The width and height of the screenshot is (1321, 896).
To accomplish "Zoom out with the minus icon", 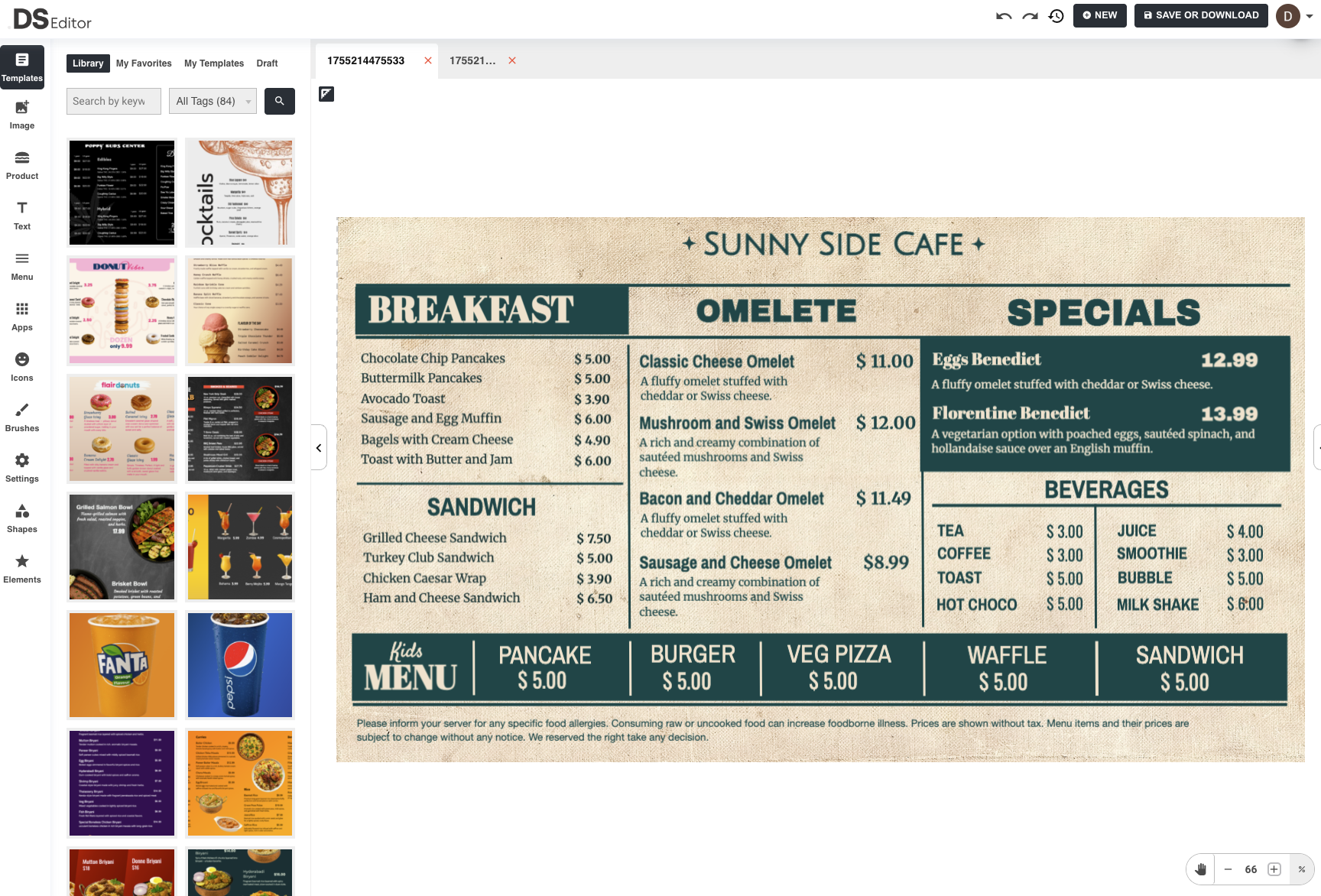I will coord(1228,869).
